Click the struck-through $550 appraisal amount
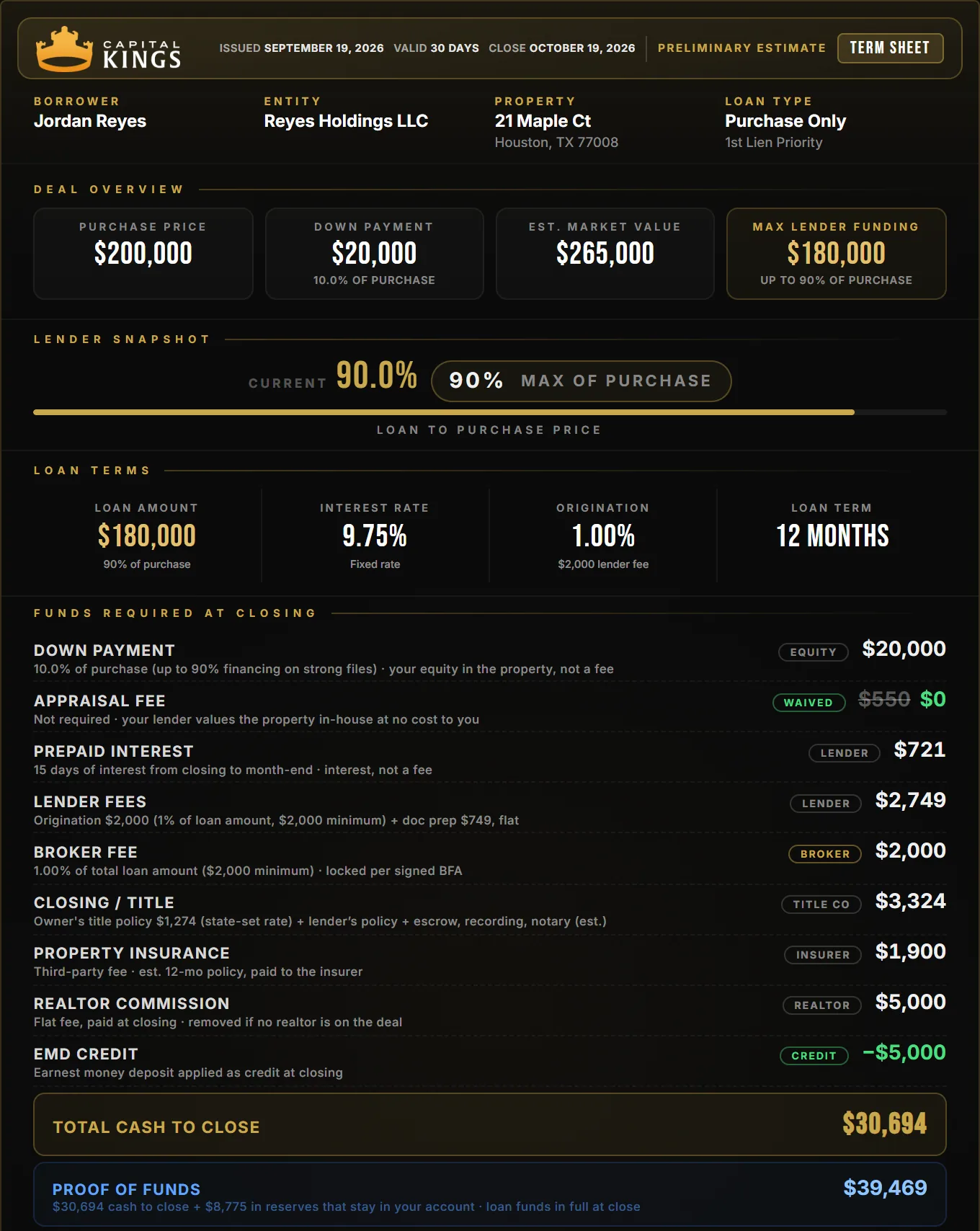This screenshot has height=1231, width=980. pos(884,699)
